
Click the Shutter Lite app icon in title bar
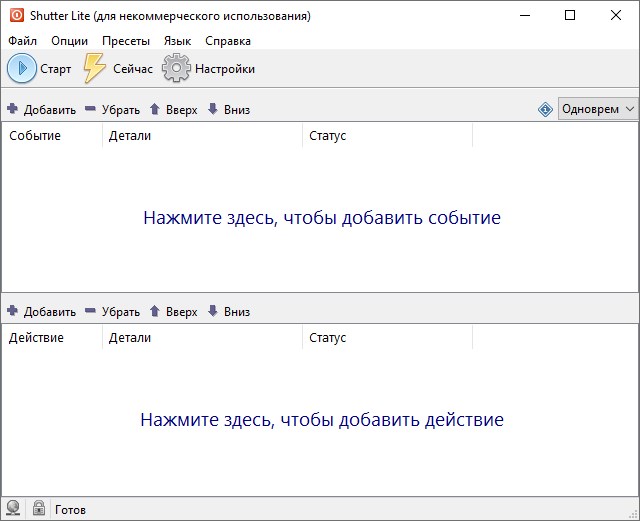pyautogui.click(x=17, y=16)
